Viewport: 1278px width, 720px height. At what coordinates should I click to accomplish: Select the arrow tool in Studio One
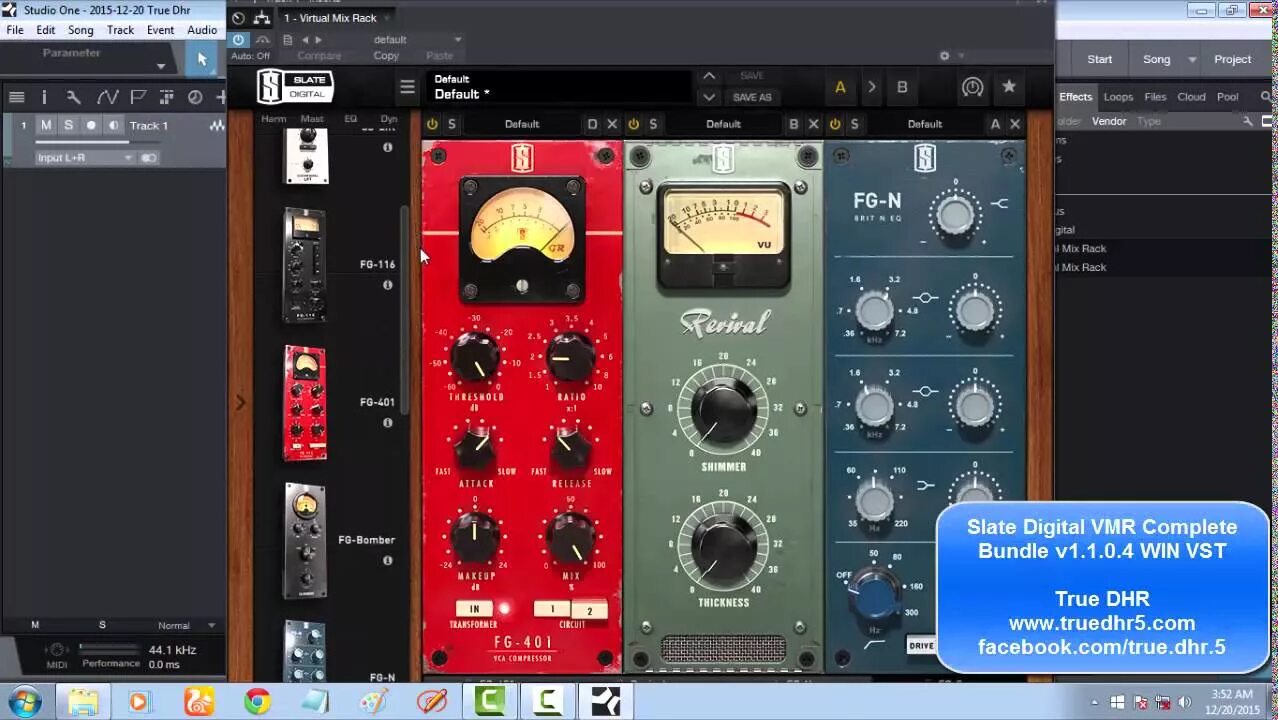tap(201, 59)
